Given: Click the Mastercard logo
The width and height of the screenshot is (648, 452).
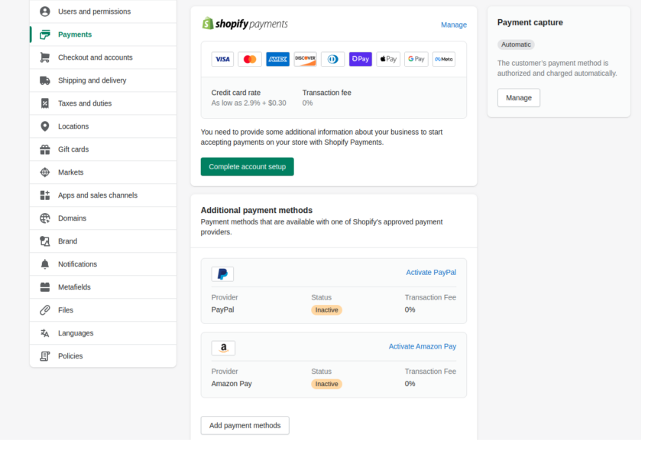Looking at the screenshot, I should [250, 59].
